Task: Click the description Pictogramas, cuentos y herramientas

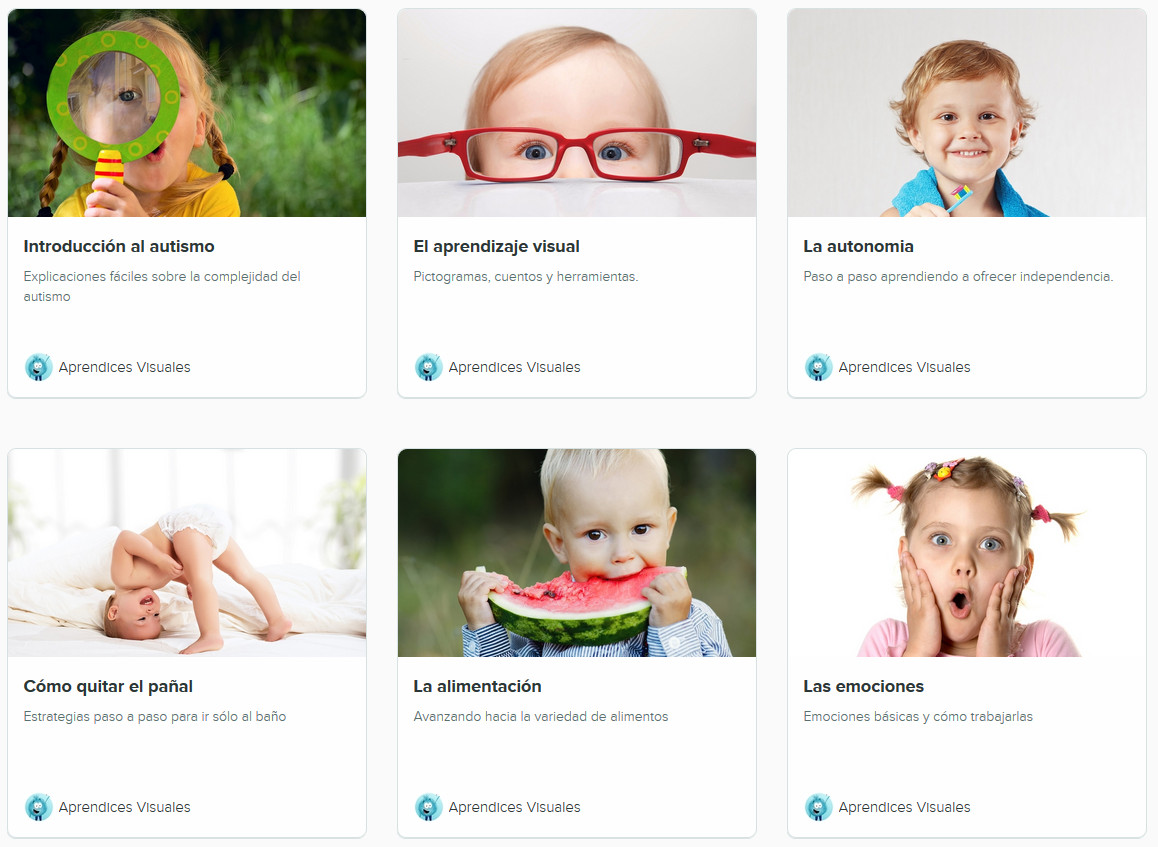Action: click(x=526, y=277)
